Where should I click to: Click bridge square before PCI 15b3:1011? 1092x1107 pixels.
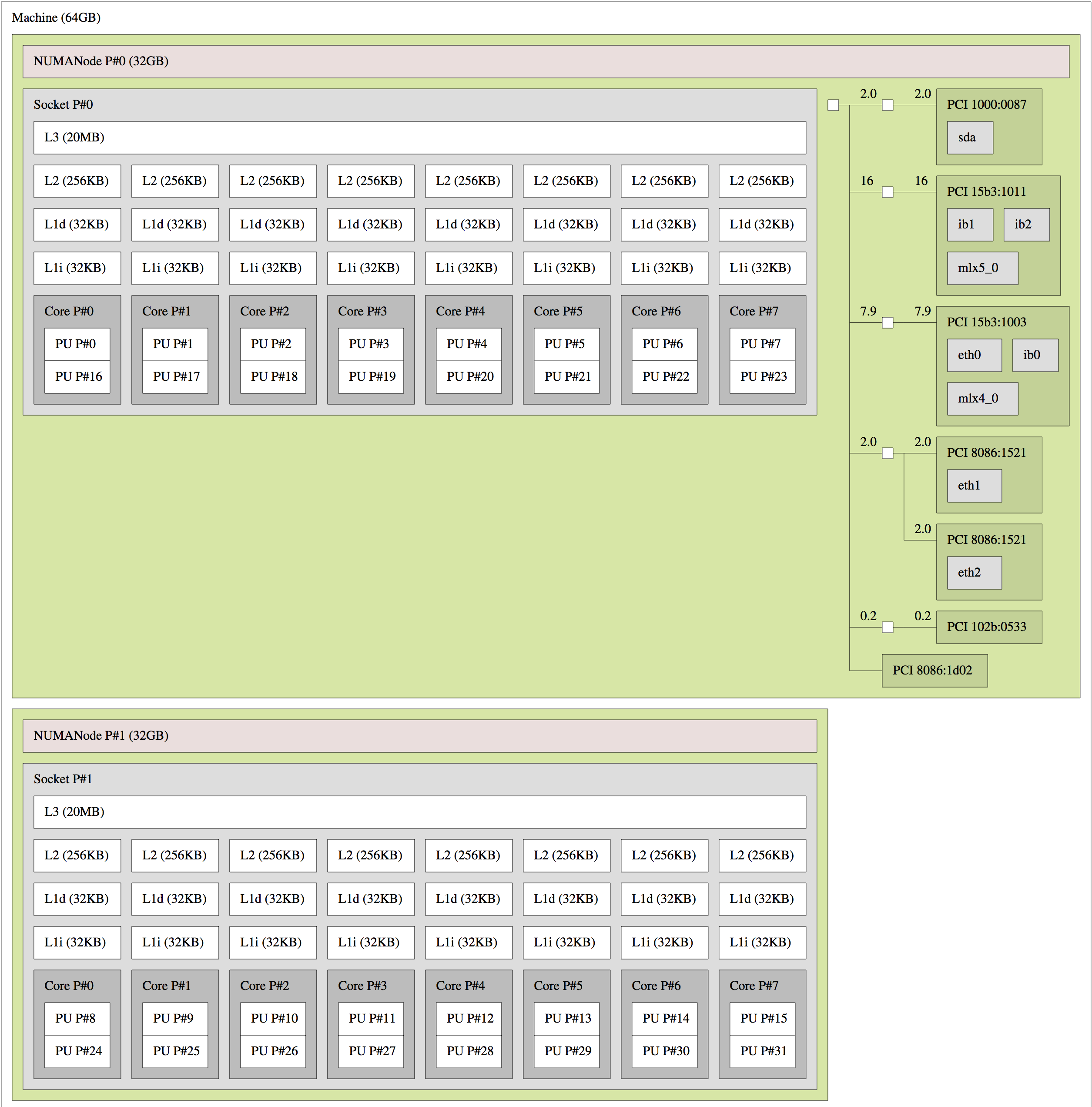888,192
